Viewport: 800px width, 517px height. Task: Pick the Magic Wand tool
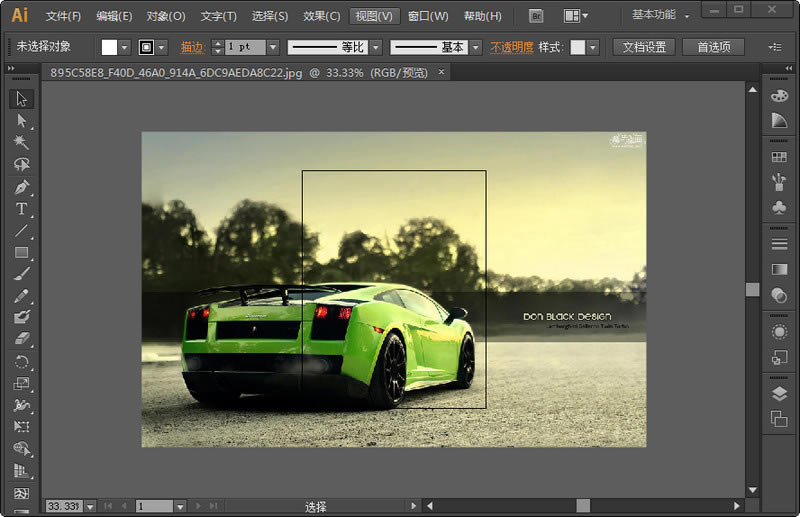[x=21, y=143]
